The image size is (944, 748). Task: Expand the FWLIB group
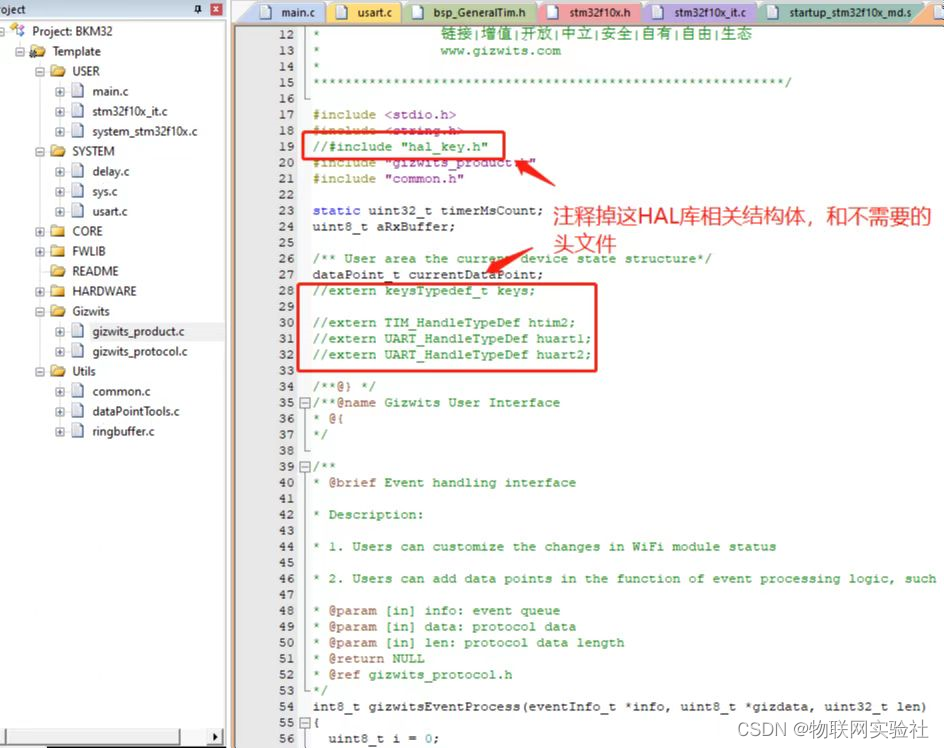coord(40,251)
